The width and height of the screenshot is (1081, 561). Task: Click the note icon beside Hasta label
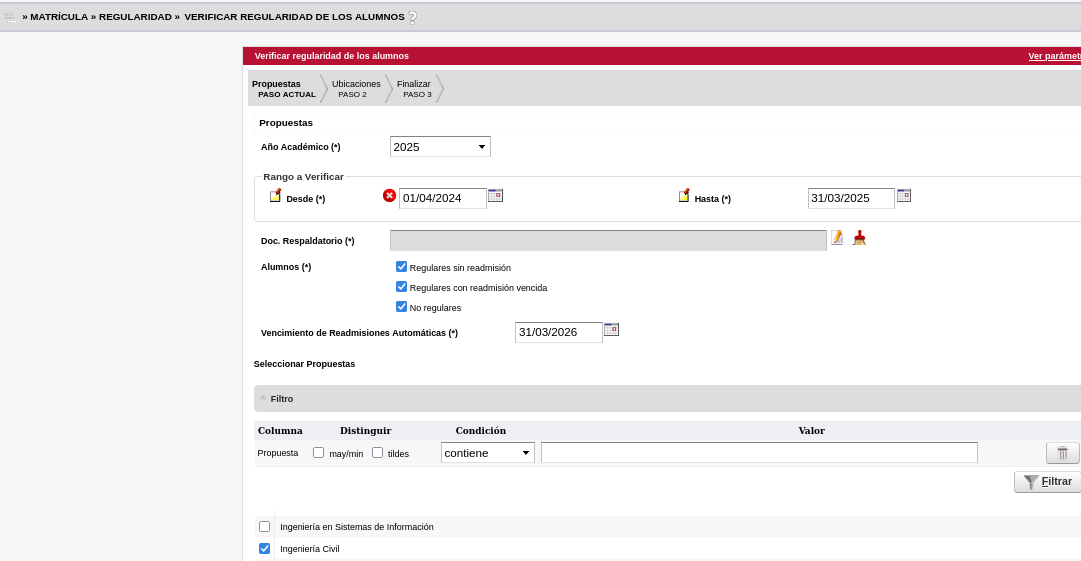(684, 196)
